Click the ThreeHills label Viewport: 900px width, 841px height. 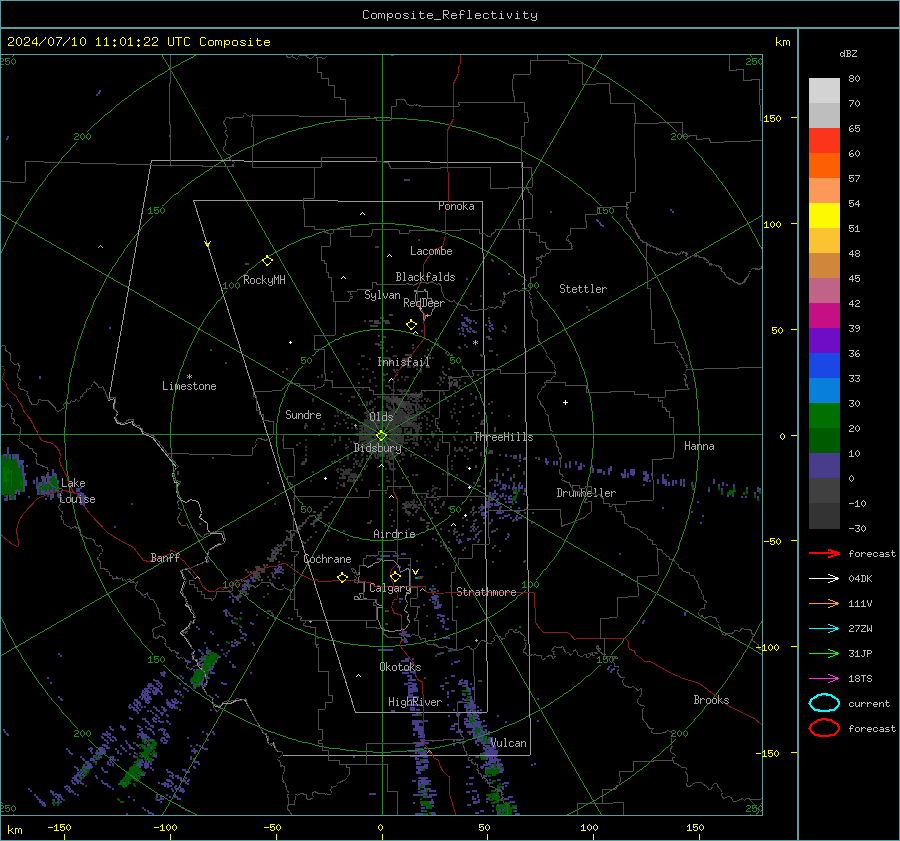tap(503, 437)
